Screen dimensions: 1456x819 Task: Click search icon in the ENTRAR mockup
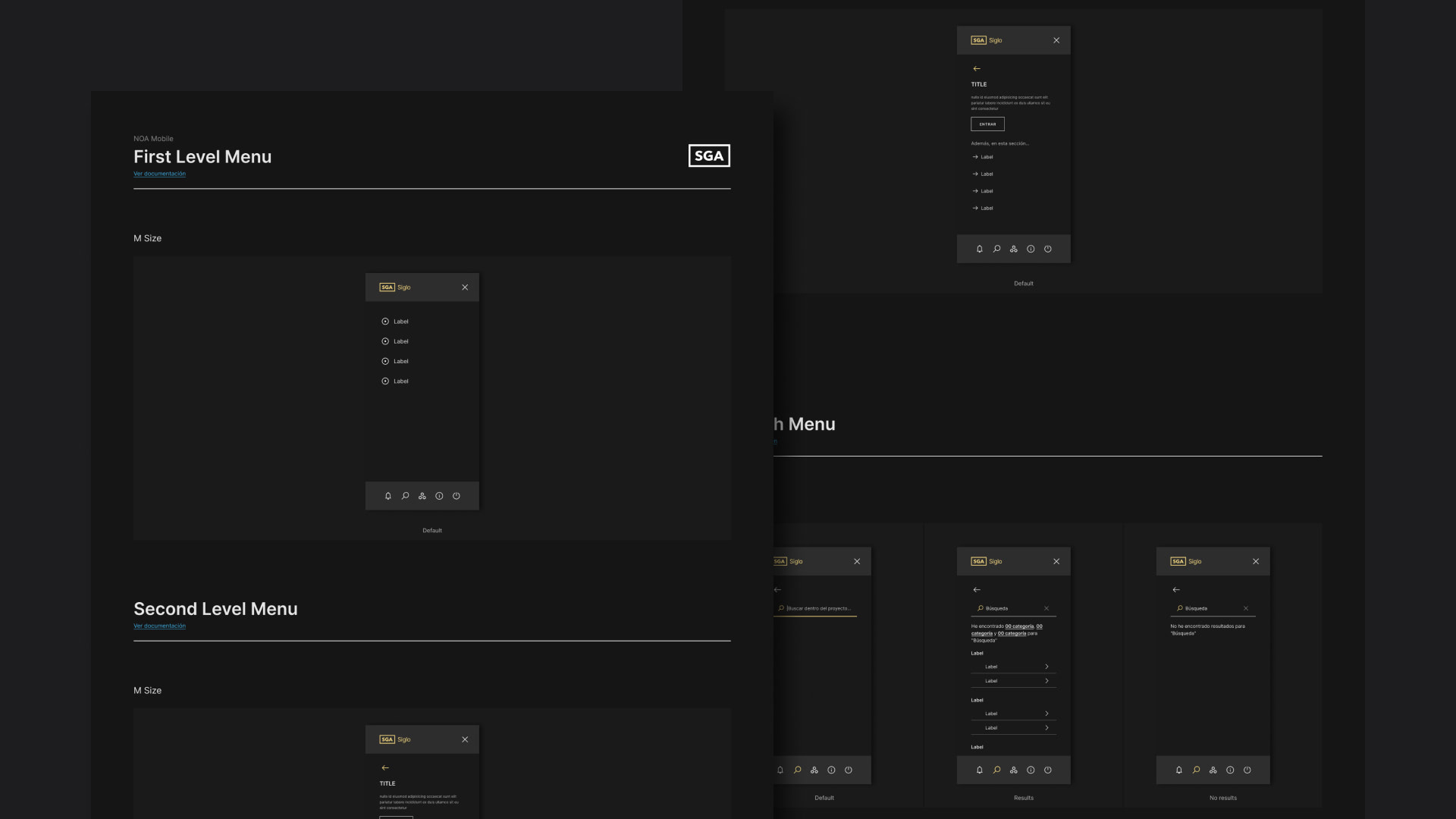(x=996, y=249)
